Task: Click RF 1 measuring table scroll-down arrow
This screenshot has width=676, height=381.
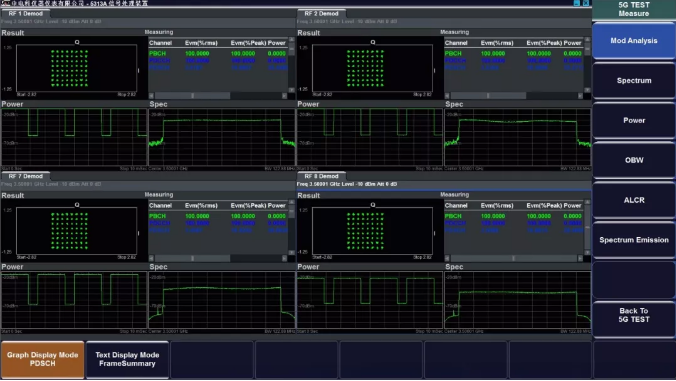Action: point(291,90)
